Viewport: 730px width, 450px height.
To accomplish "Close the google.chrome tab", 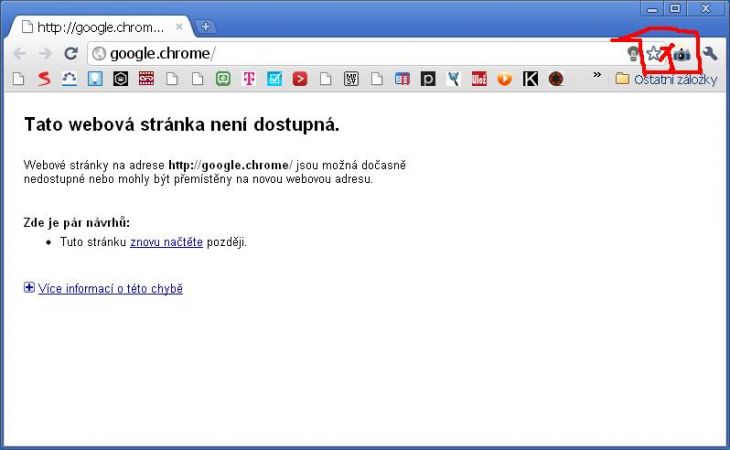I will pos(179,27).
